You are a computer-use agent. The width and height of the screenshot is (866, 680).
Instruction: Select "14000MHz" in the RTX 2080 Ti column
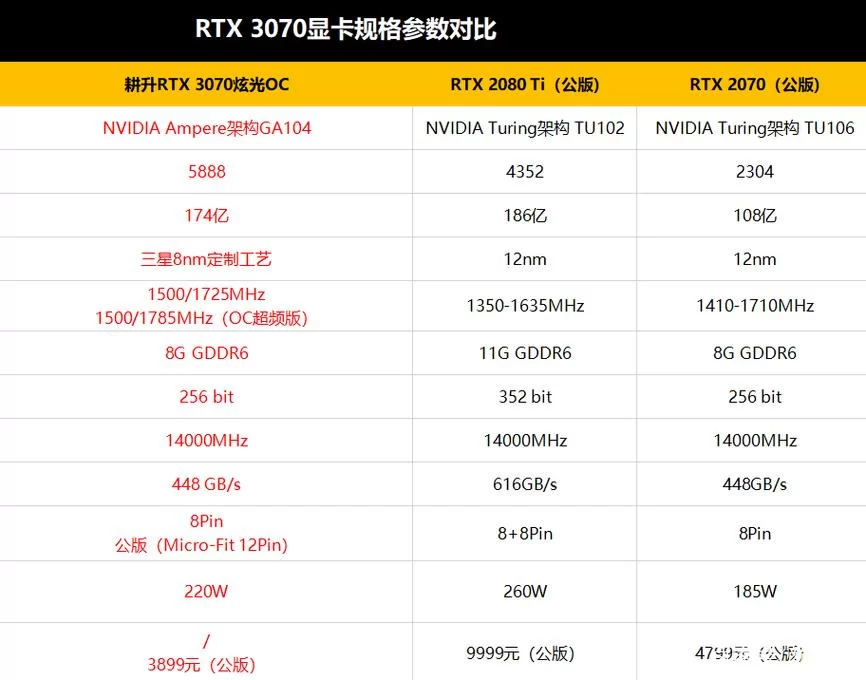point(525,440)
